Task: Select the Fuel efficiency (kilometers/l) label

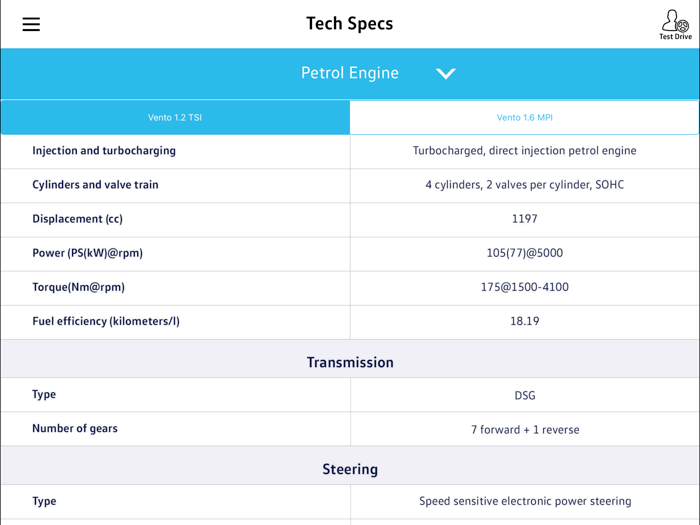Action: (x=106, y=321)
